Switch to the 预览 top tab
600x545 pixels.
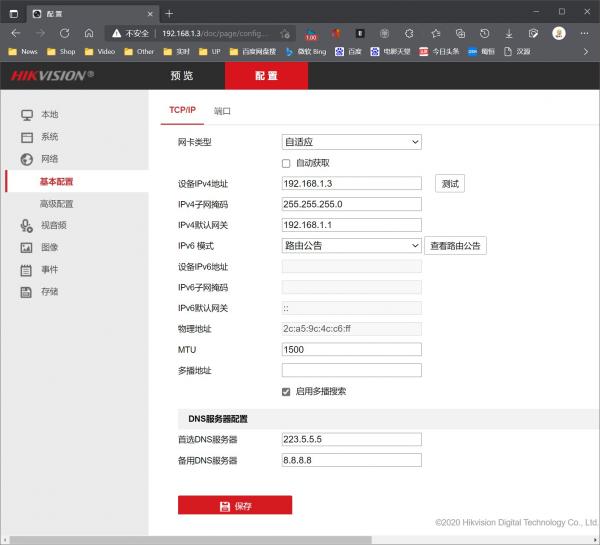pos(182,76)
